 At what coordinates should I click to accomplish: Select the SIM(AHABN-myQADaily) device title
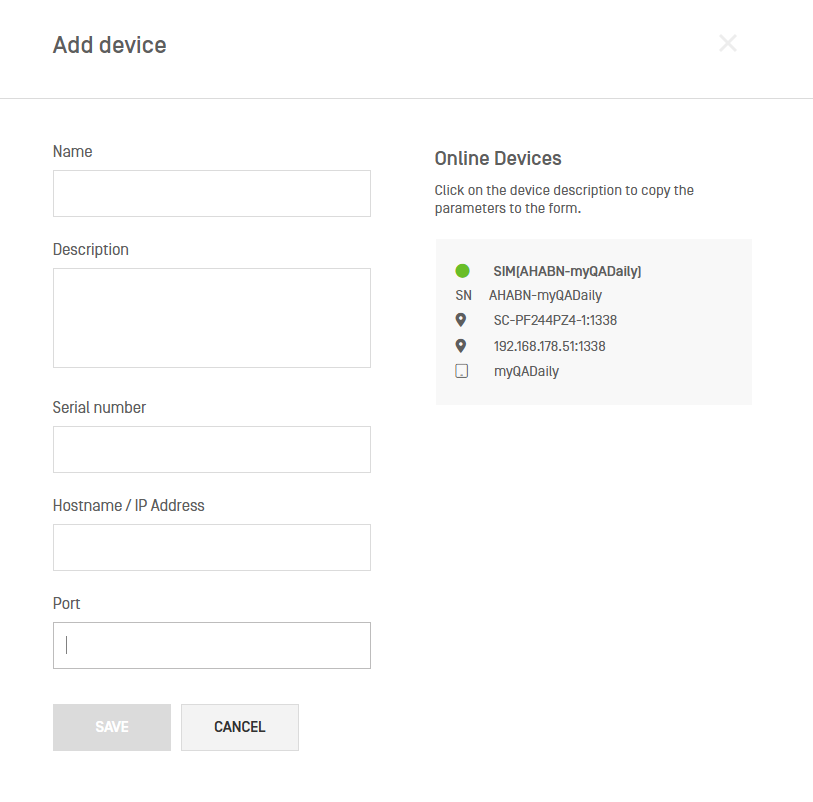click(567, 271)
